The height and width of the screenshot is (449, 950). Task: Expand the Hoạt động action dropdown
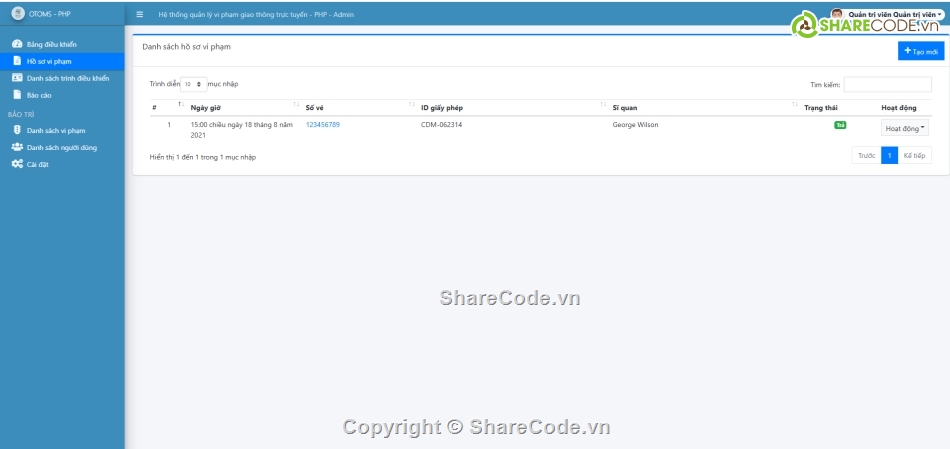click(x=905, y=128)
